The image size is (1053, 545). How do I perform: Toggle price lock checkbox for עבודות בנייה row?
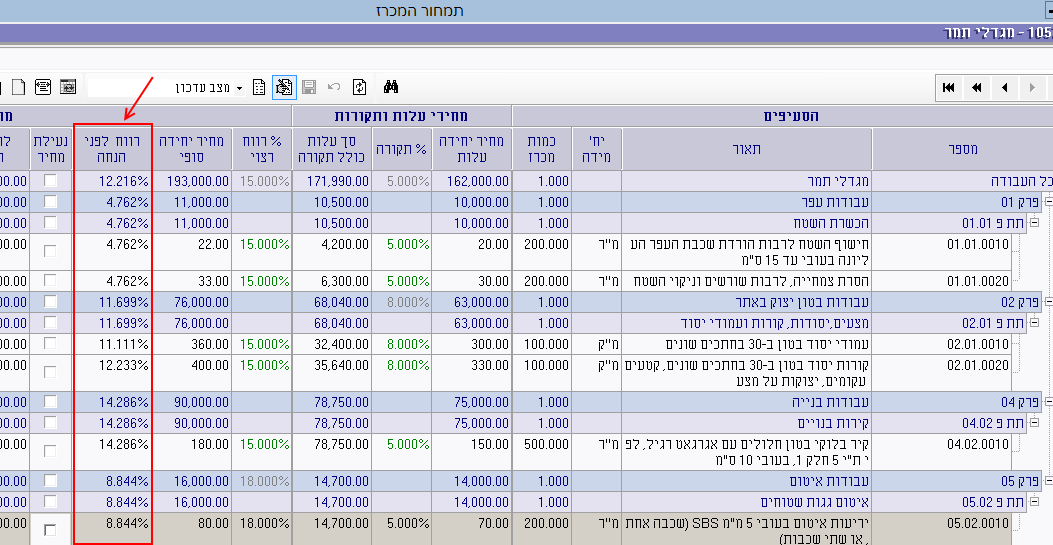coord(50,401)
